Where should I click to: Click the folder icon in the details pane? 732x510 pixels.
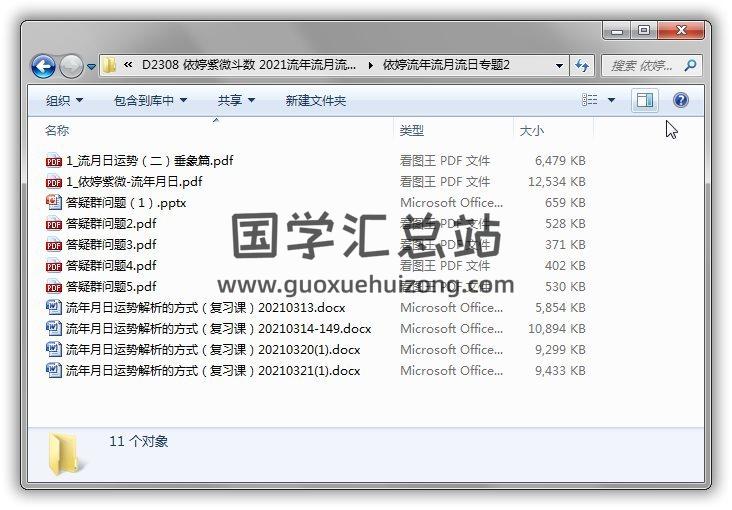click(x=64, y=454)
